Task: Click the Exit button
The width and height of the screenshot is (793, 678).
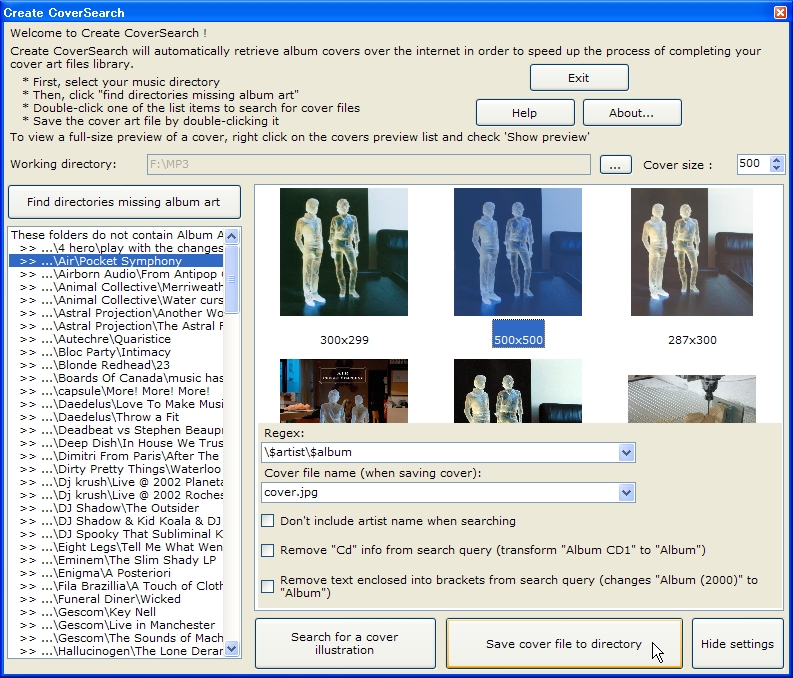Action: coord(579,78)
